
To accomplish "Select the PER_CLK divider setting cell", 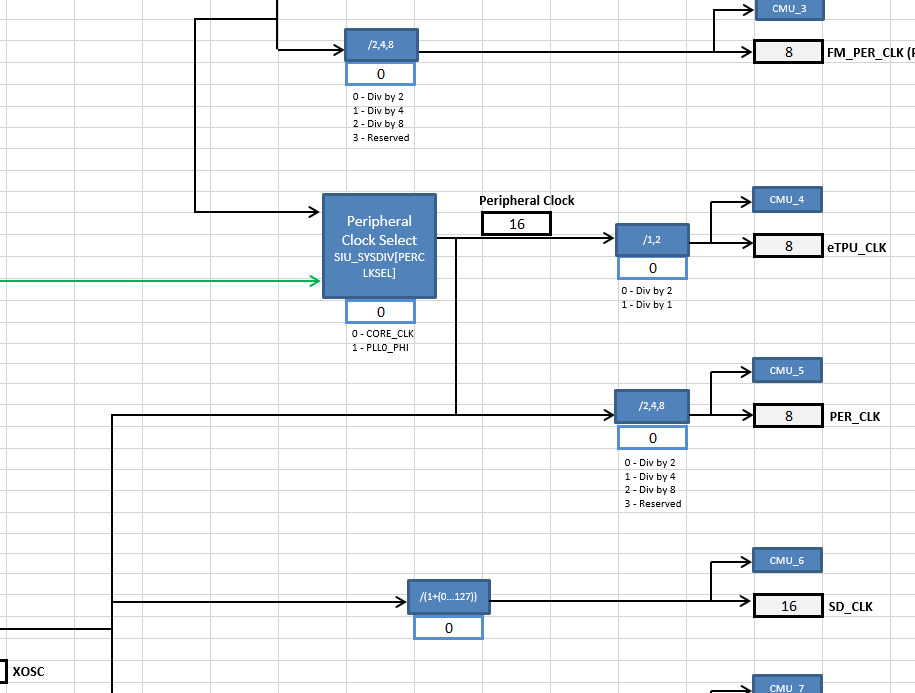I will [x=651, y=436].
